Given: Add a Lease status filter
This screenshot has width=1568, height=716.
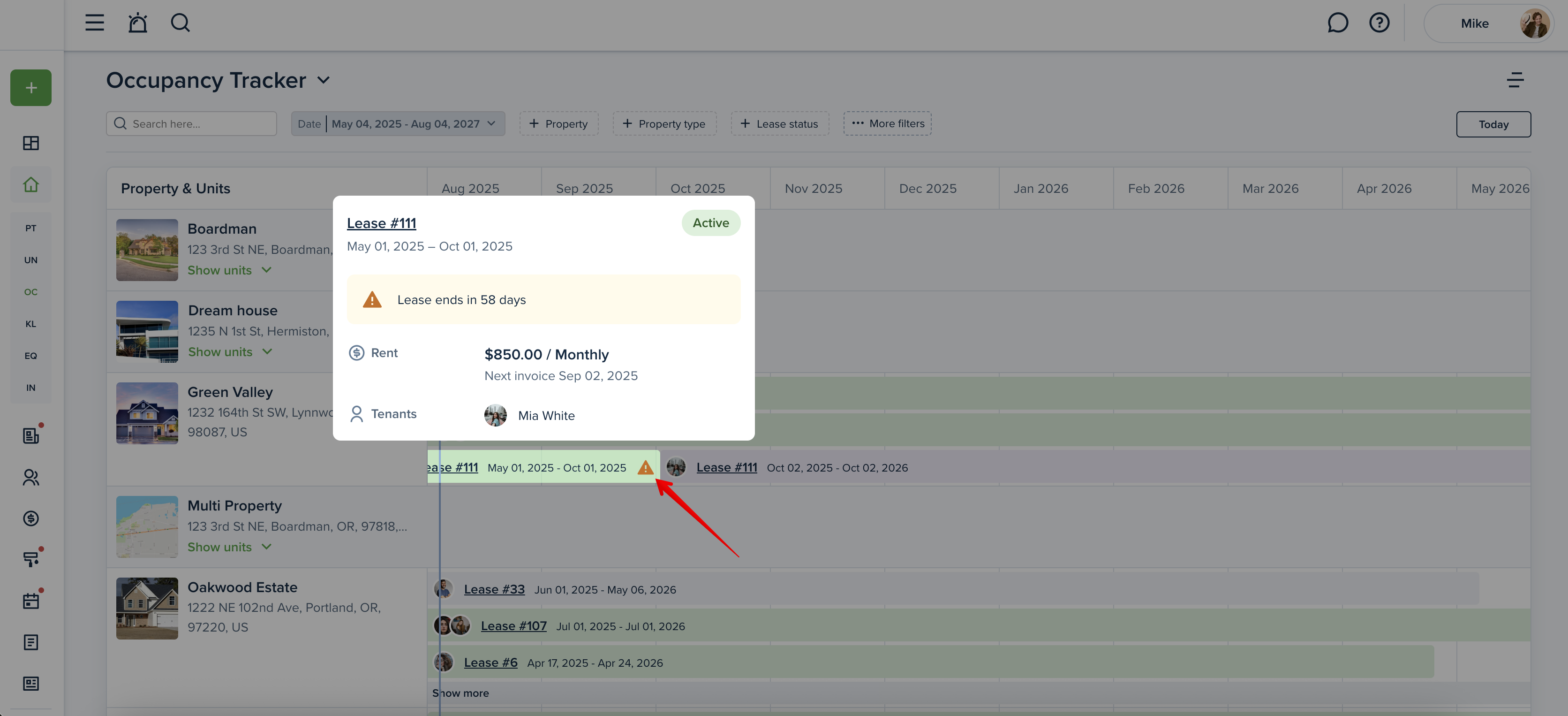Looking at the screenshot, I should (780, 123).
